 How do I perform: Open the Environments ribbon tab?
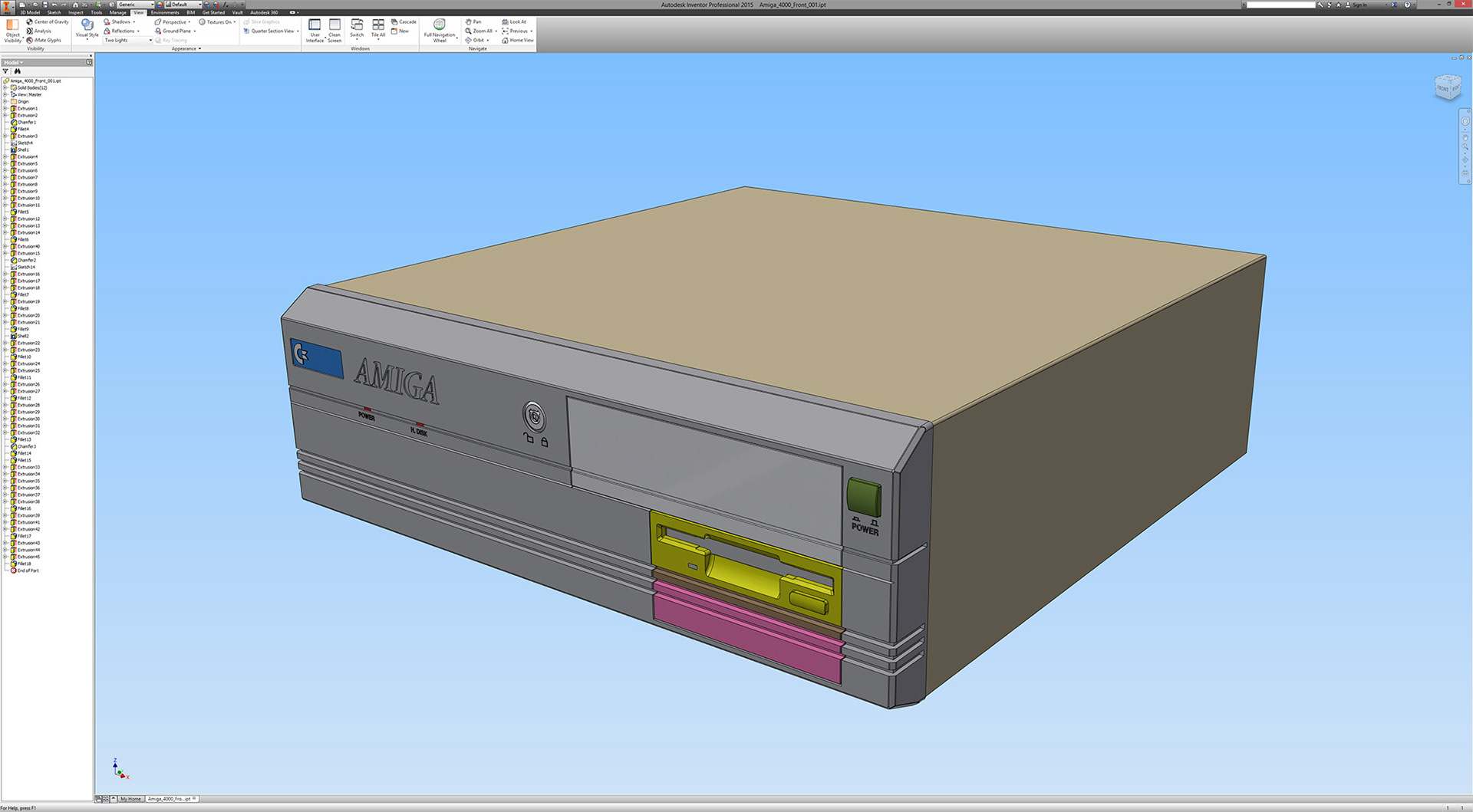pyautogui.click(x=165, y=12)
